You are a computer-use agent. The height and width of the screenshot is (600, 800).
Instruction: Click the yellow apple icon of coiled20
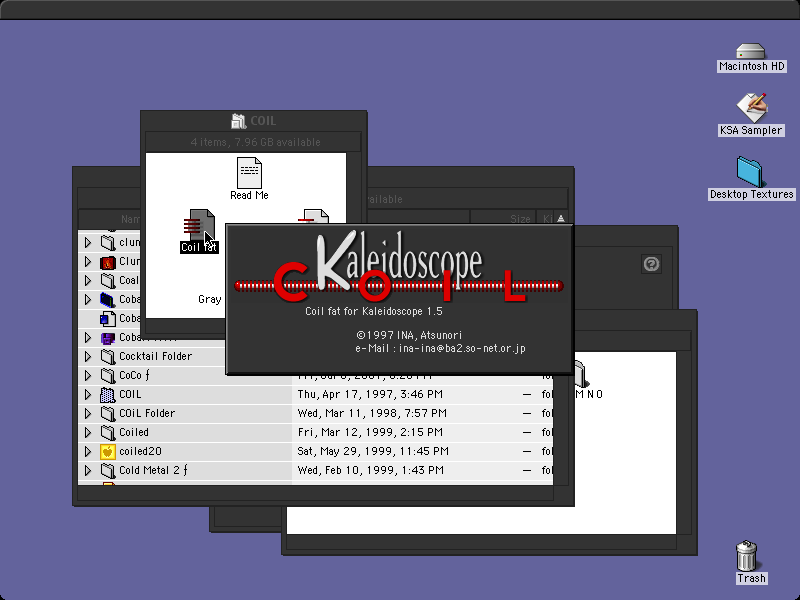(108, 452)
